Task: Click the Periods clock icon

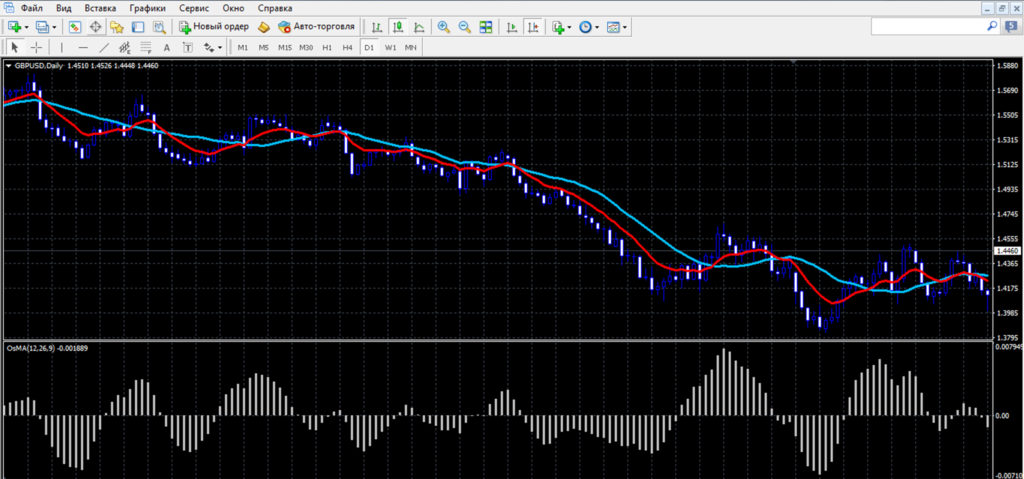Action: click(585, 27)
